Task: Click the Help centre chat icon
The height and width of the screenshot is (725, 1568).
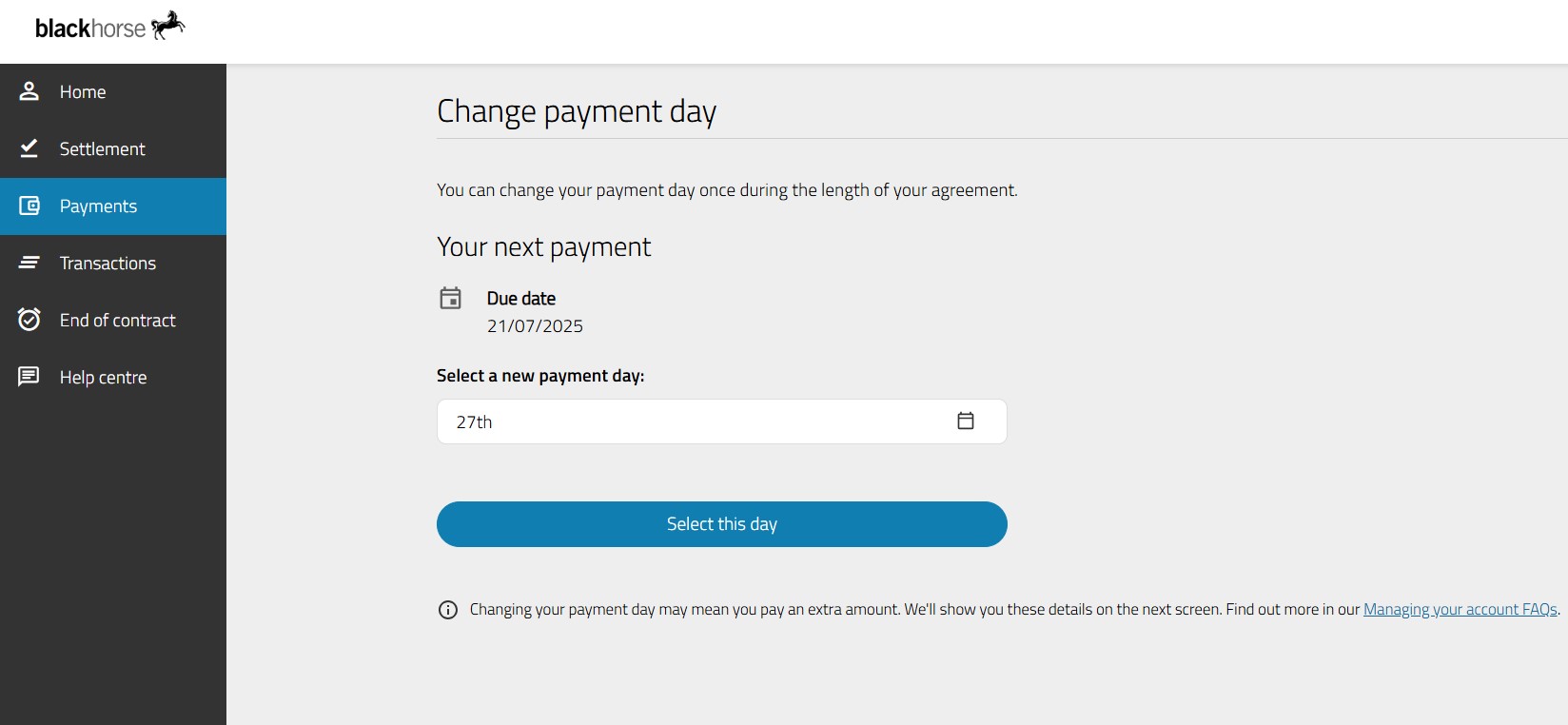Action: (x=29, y=377)
